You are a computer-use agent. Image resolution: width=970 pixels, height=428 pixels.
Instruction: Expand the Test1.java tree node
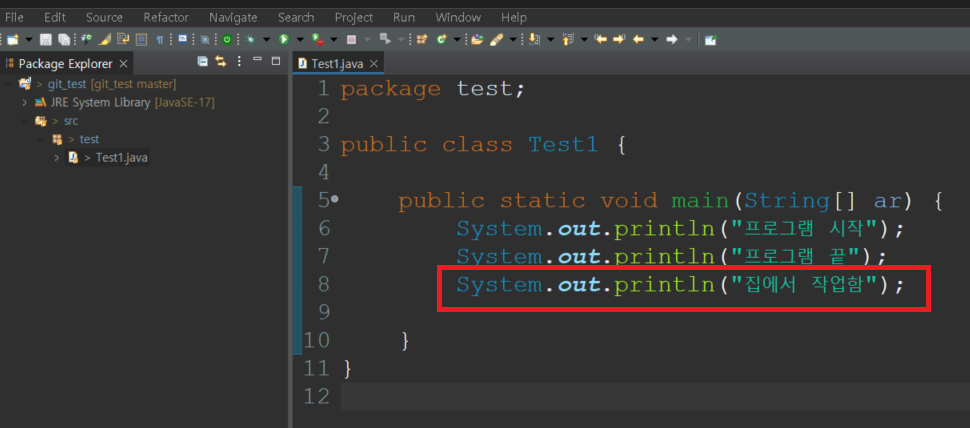click(x=58, y=158)
